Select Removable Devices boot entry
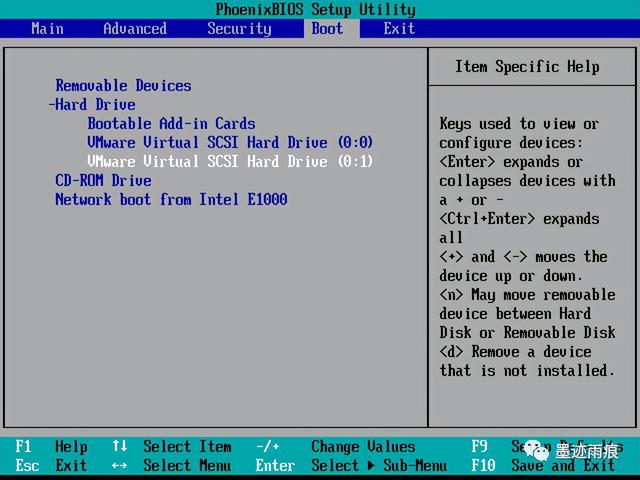 tap(123, 86)
